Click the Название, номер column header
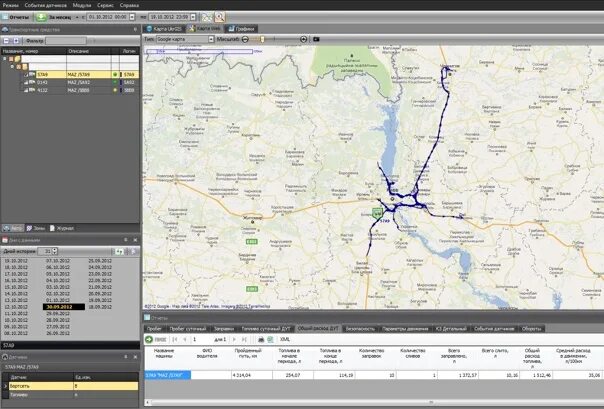 34,51
